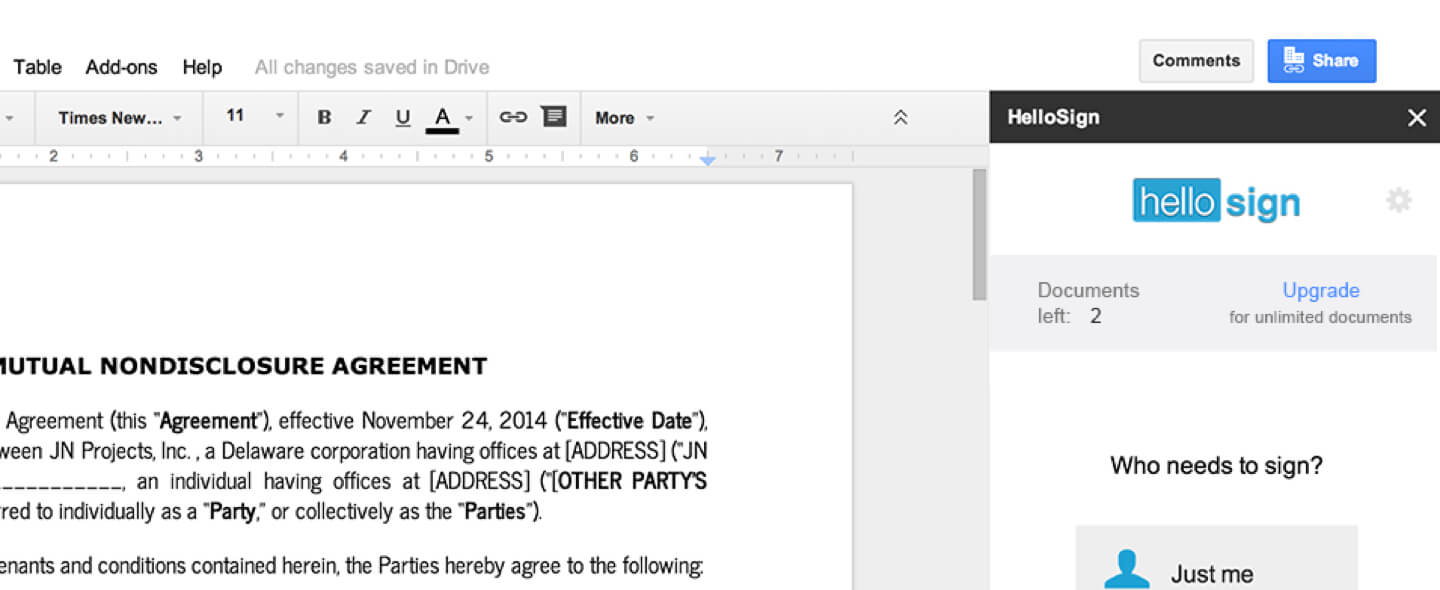Close the HelloSign sidebar panel
This screenshot has height=590, width=1440.
(1417, 117)
